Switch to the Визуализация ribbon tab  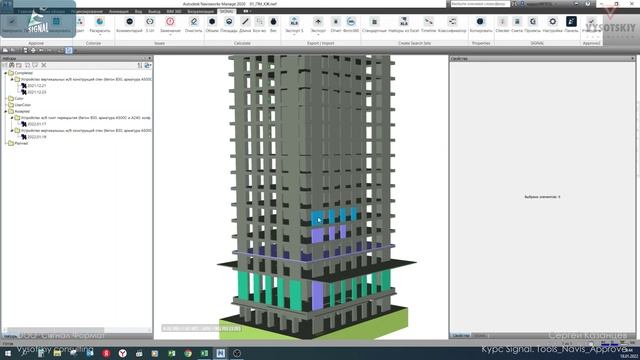tap(200, 11)
